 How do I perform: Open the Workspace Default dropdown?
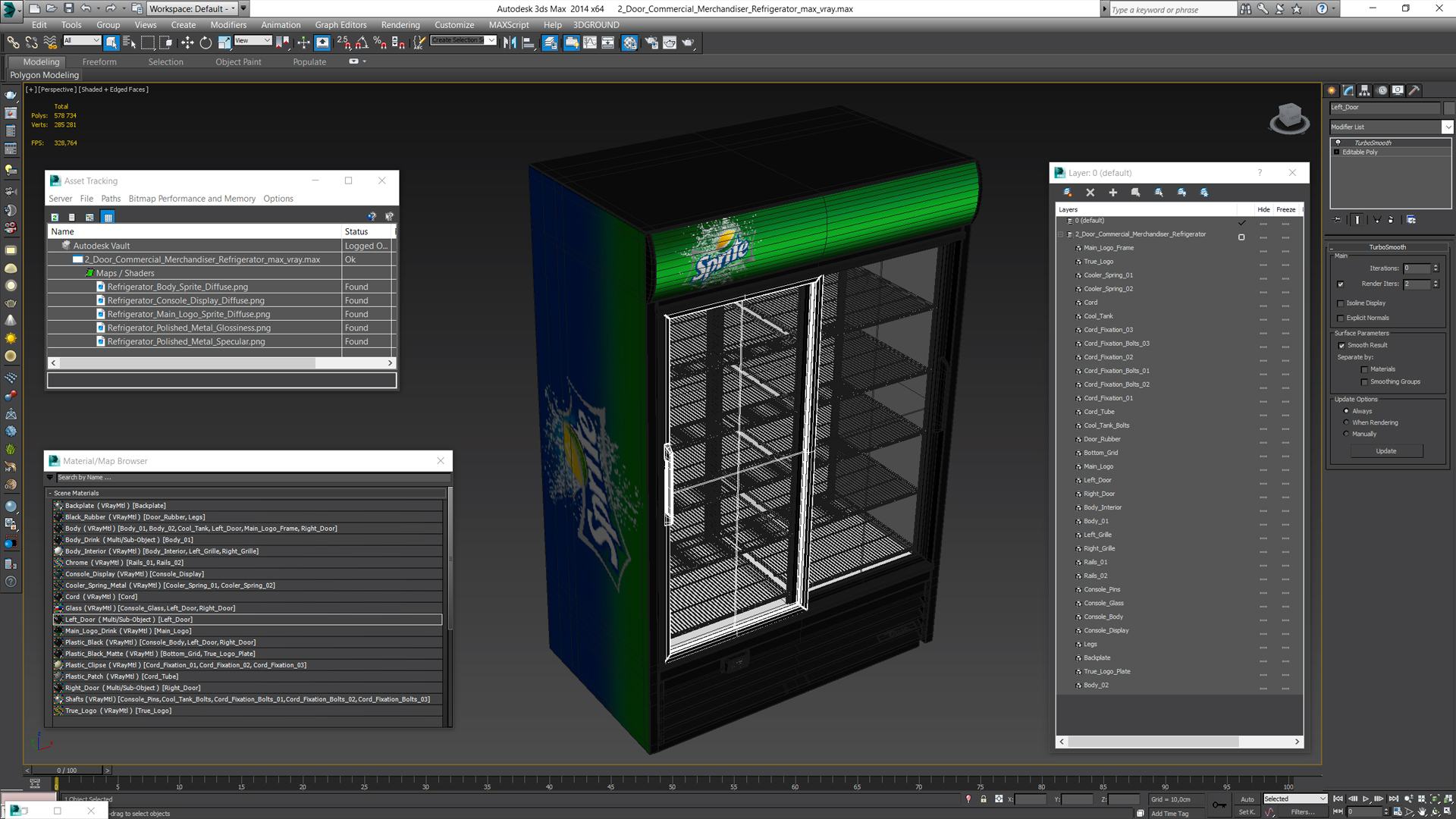tap(192, 8)
